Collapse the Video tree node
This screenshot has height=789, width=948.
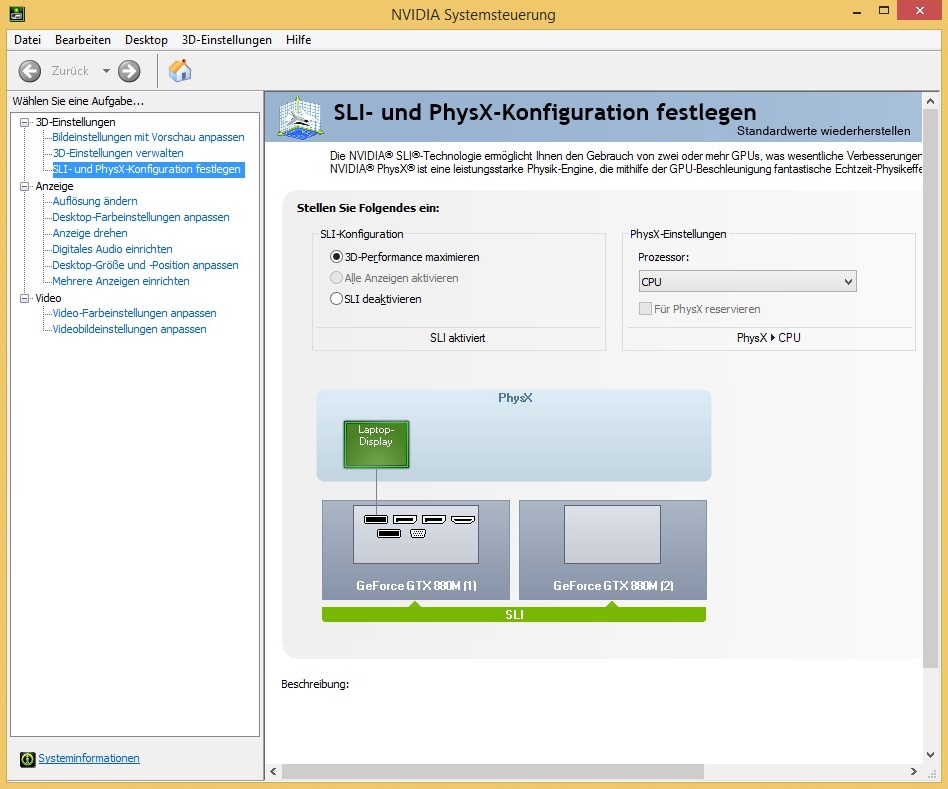click(x=24, y=298)
